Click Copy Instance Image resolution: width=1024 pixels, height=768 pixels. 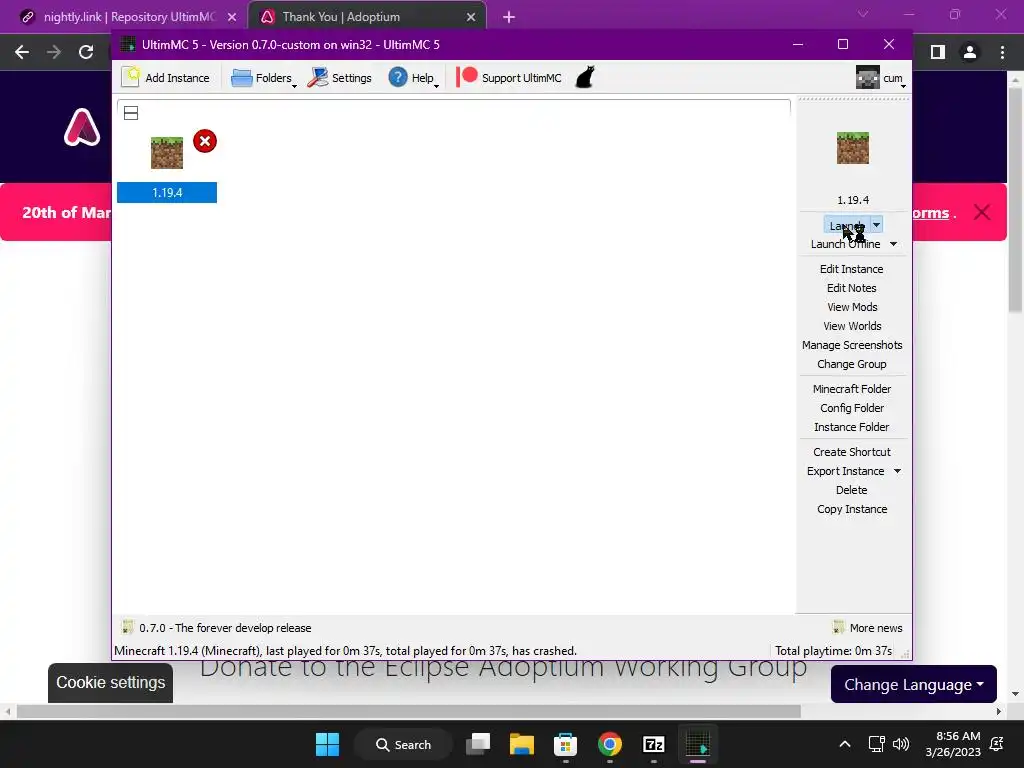click(852, 509)
